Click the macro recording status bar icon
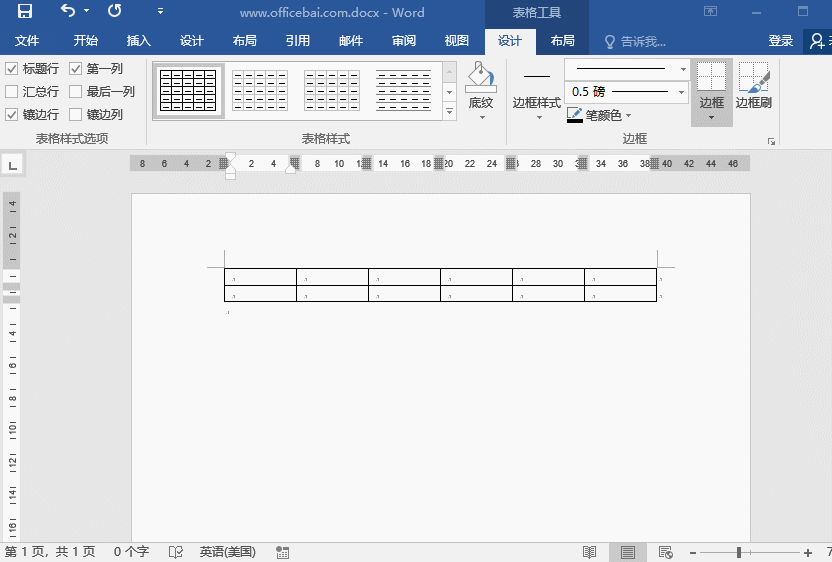The width and height of the screenshot is (832, 562). click(x=283, y=552)
